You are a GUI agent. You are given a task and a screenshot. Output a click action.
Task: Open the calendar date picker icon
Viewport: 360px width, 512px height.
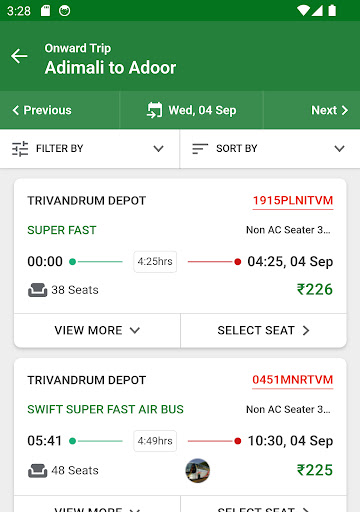(x=154, y=110)
